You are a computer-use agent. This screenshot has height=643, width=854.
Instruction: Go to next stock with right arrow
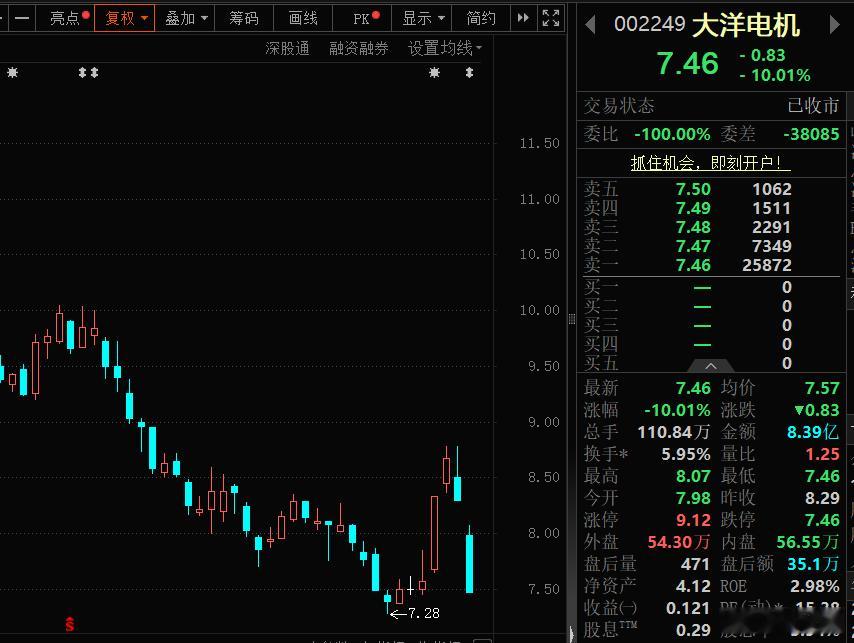[834, 25]
